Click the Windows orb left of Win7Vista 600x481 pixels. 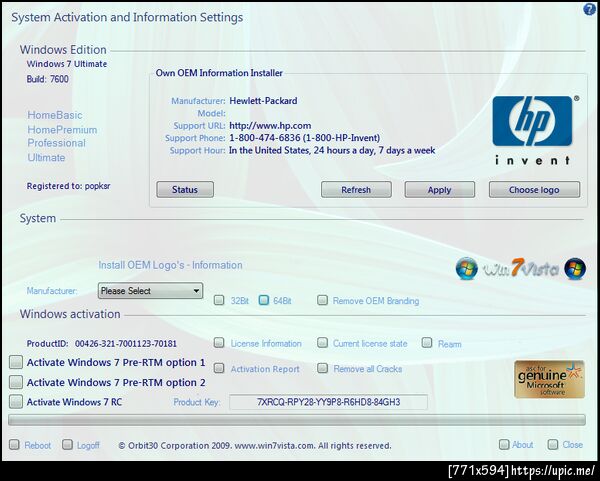(466, 268)
